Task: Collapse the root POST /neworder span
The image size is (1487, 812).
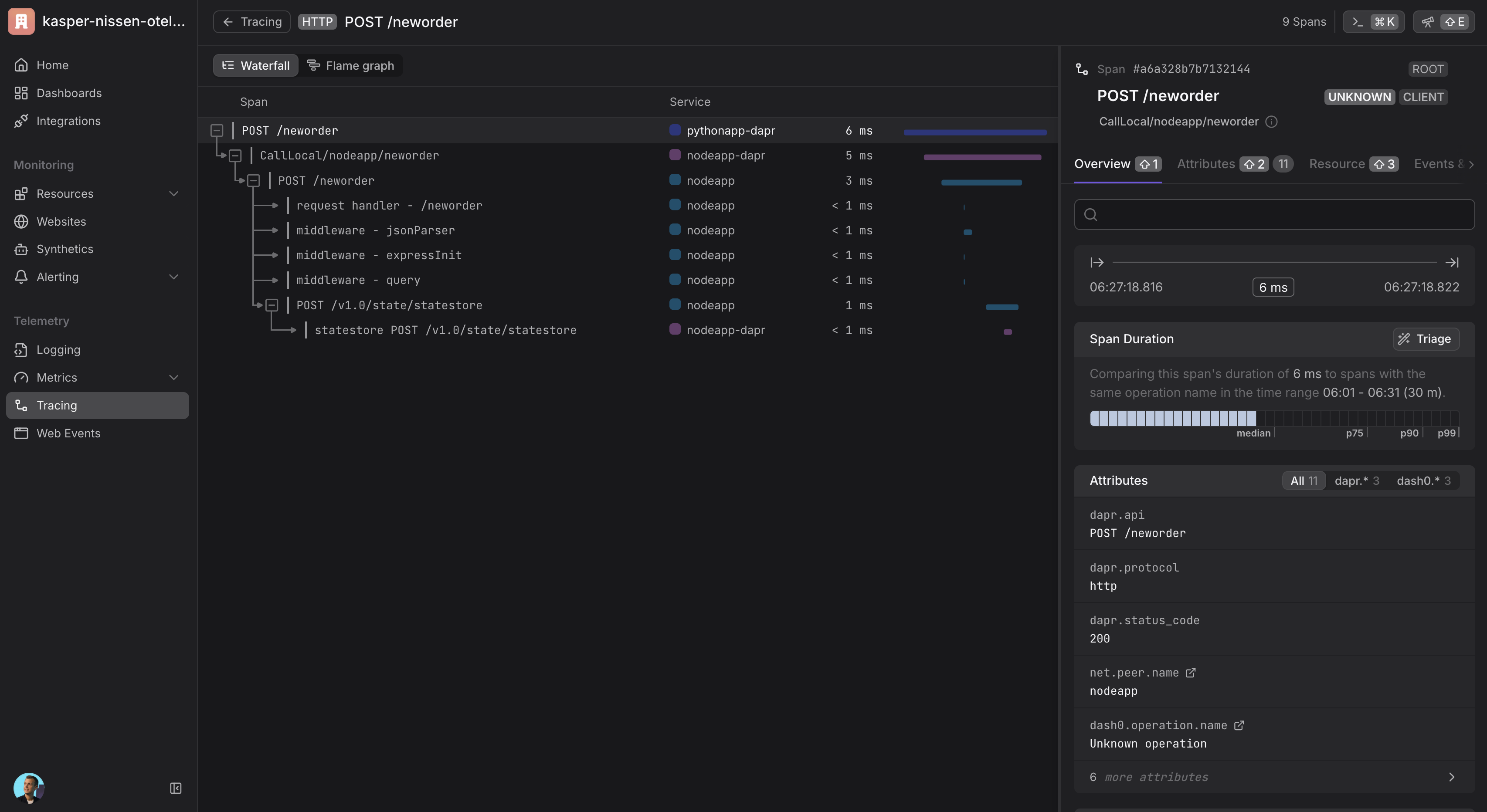Action: [x=217, y=131]
